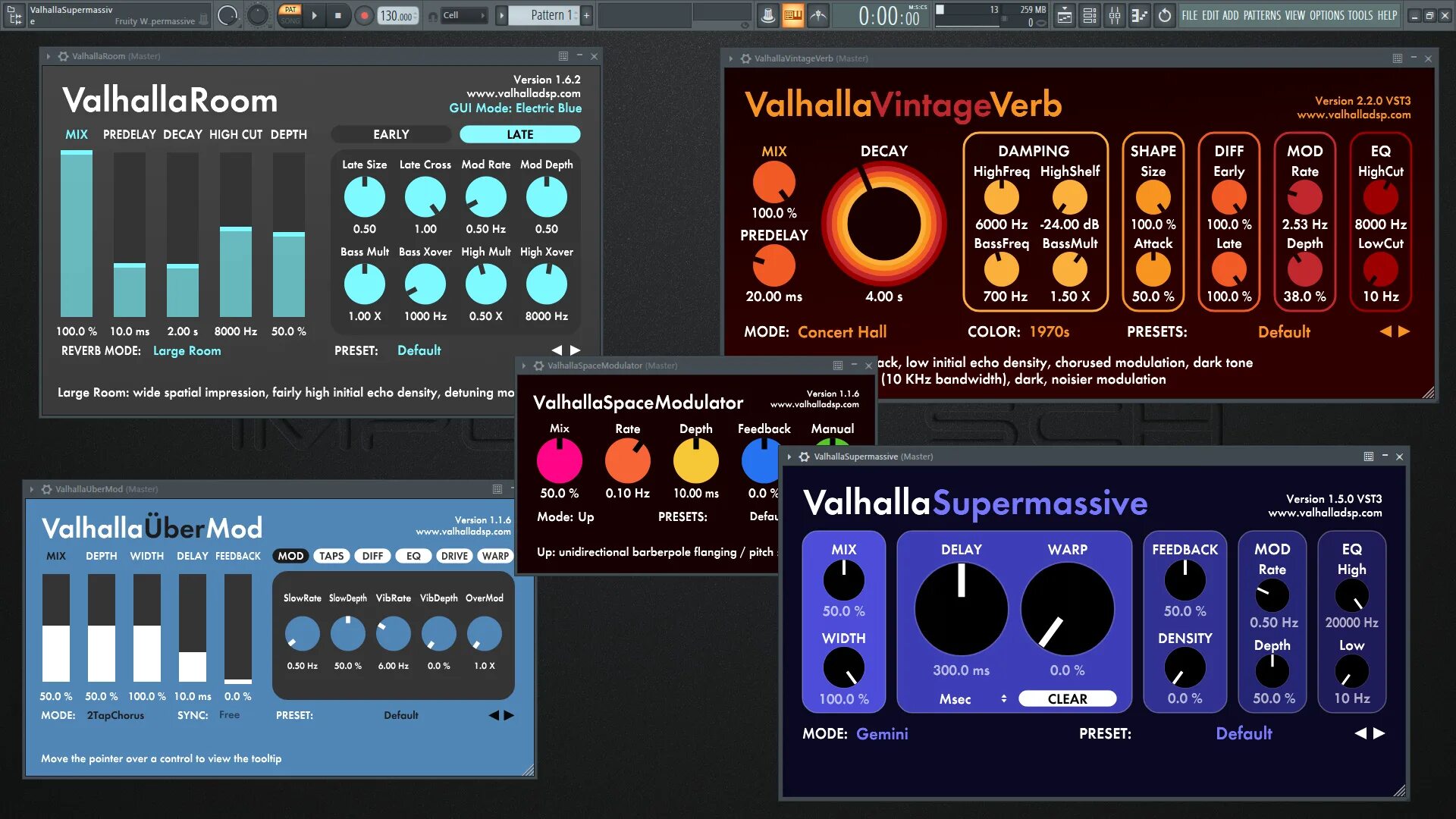
Task: Open the Cell snap dropdown
Action: pyautogui.click(x=464, y=15)
